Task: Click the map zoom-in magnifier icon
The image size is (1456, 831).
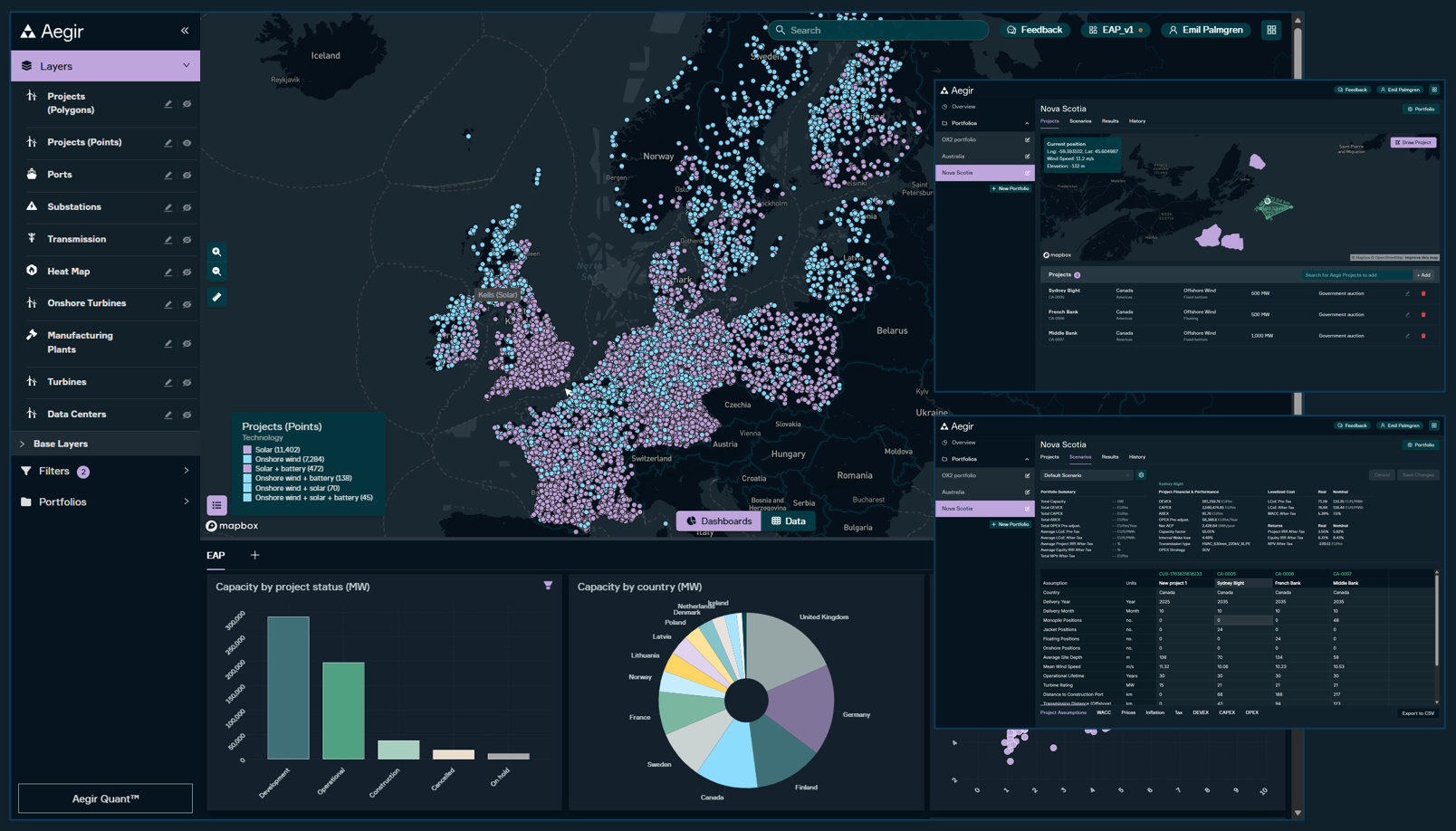Action: pyautogui.click(x=216, y=252)
